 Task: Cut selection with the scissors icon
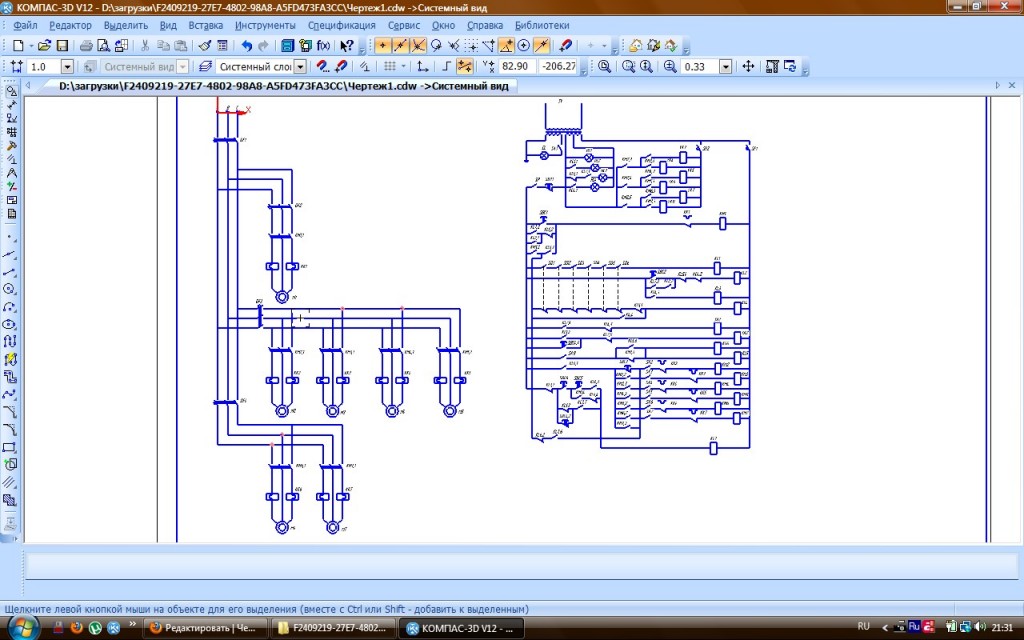(x=145, y=46)
